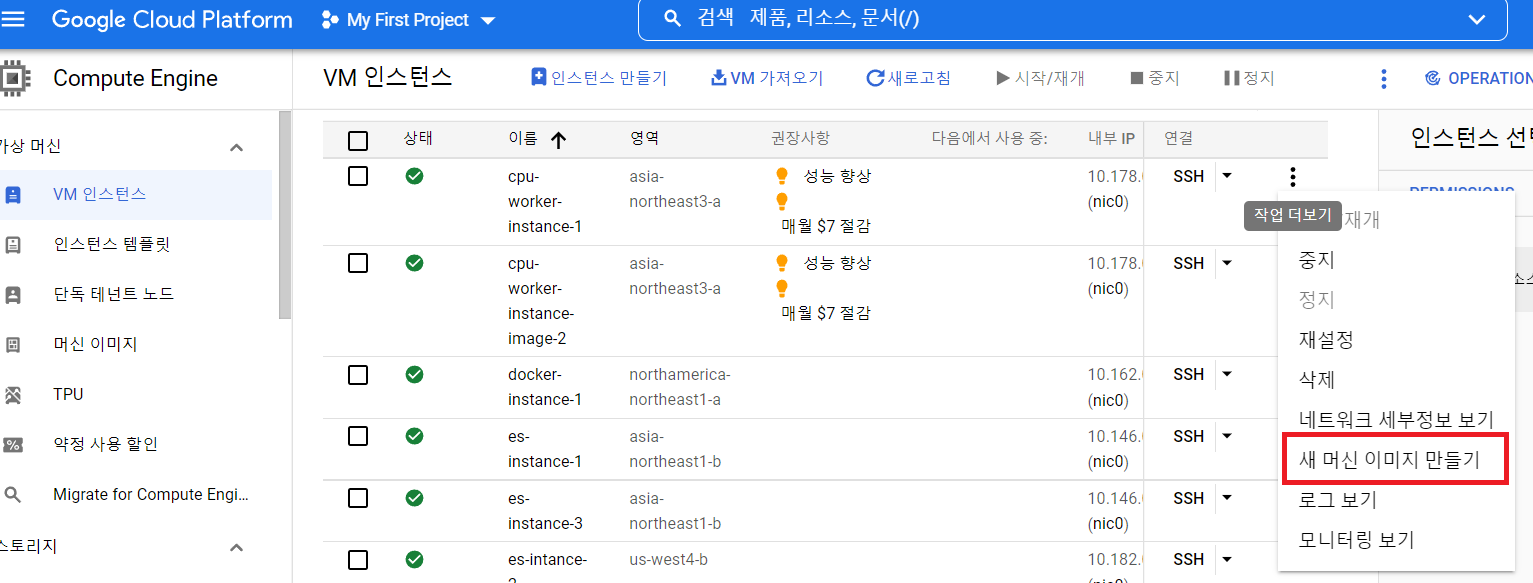Open 작업 더보기 for cpu-worker-instance-1

(1293, 177)
